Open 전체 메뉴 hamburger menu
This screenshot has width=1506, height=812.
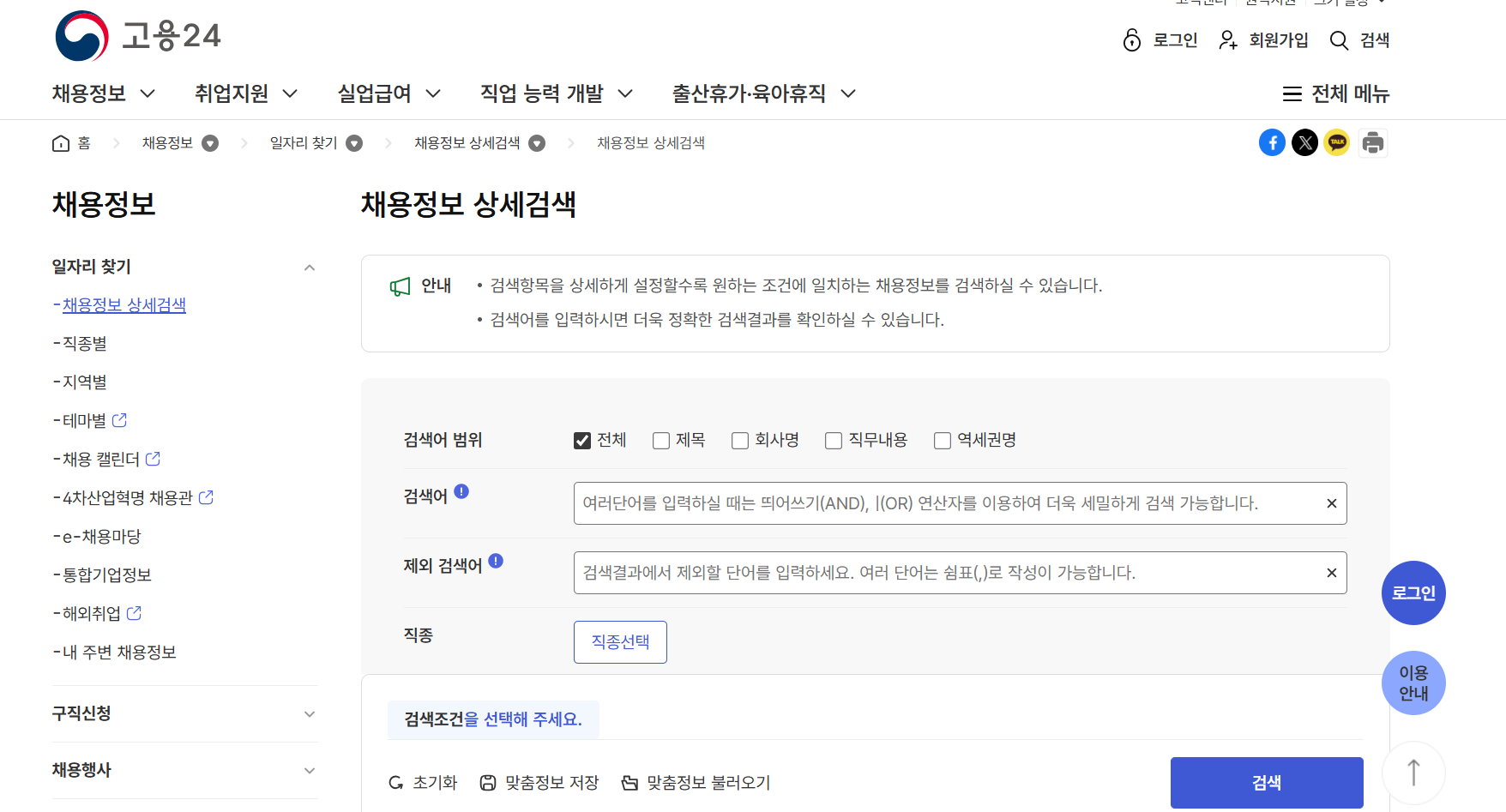pos(1335,93)
